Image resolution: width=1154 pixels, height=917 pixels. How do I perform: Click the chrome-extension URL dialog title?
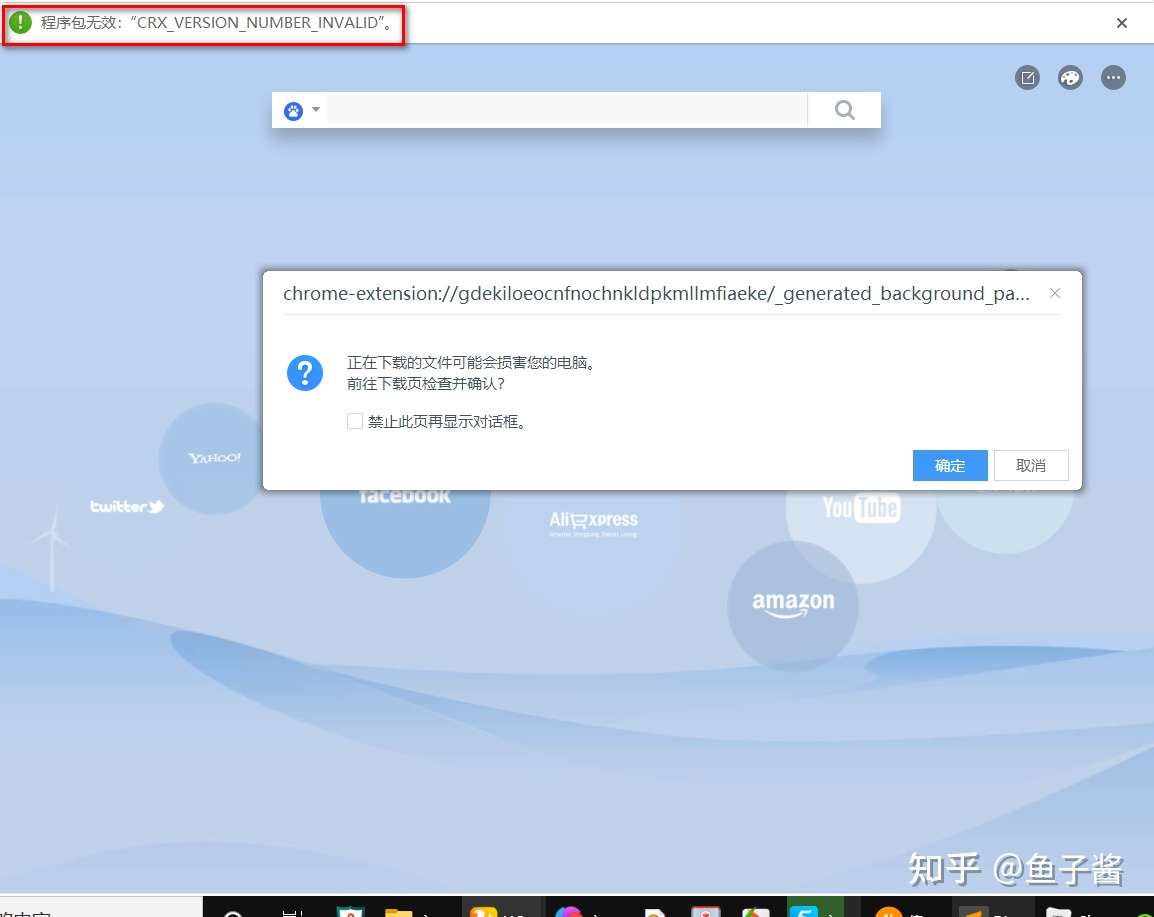point(656,294)
